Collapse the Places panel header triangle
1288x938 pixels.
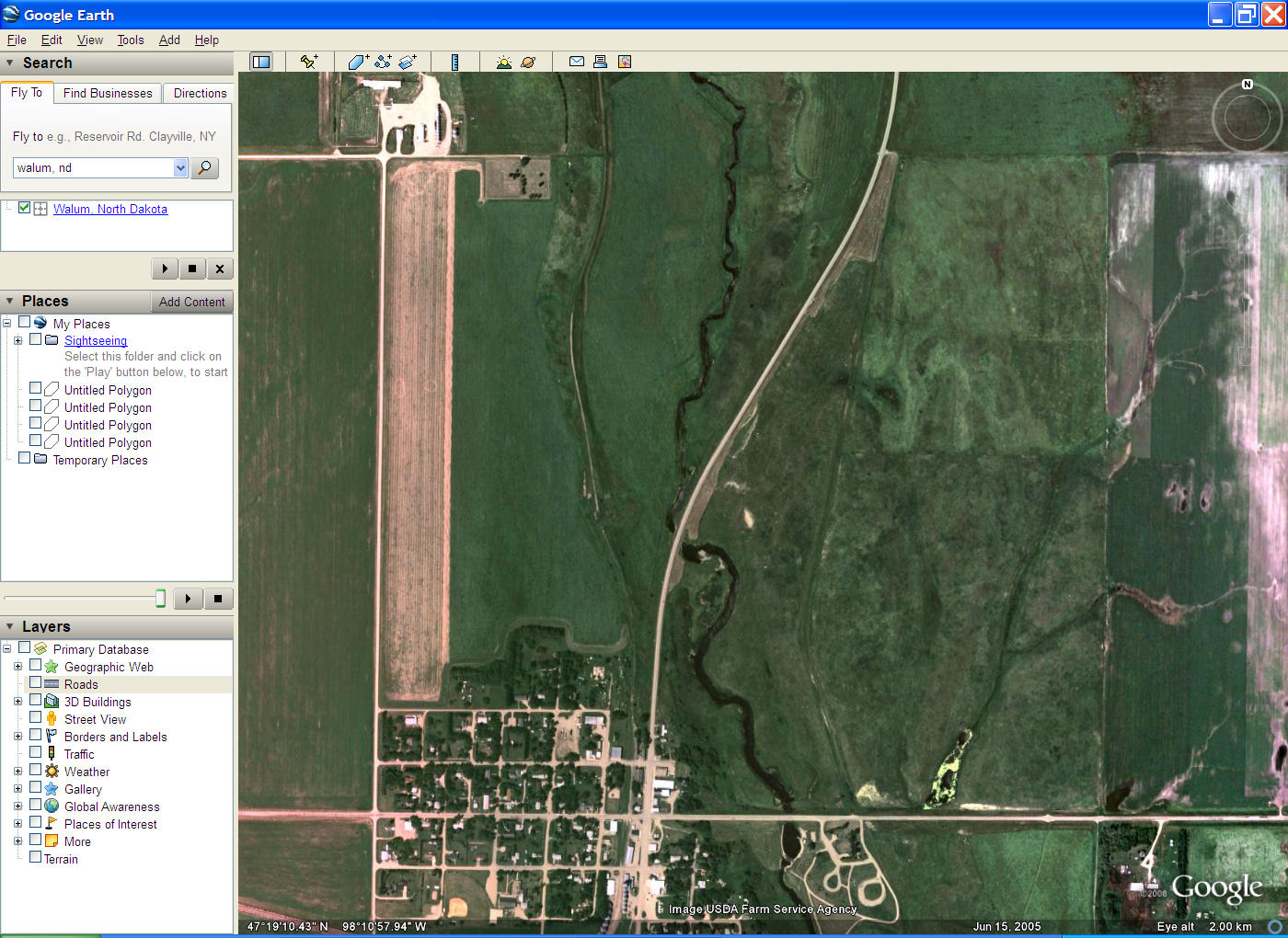(x=10, y=302)
